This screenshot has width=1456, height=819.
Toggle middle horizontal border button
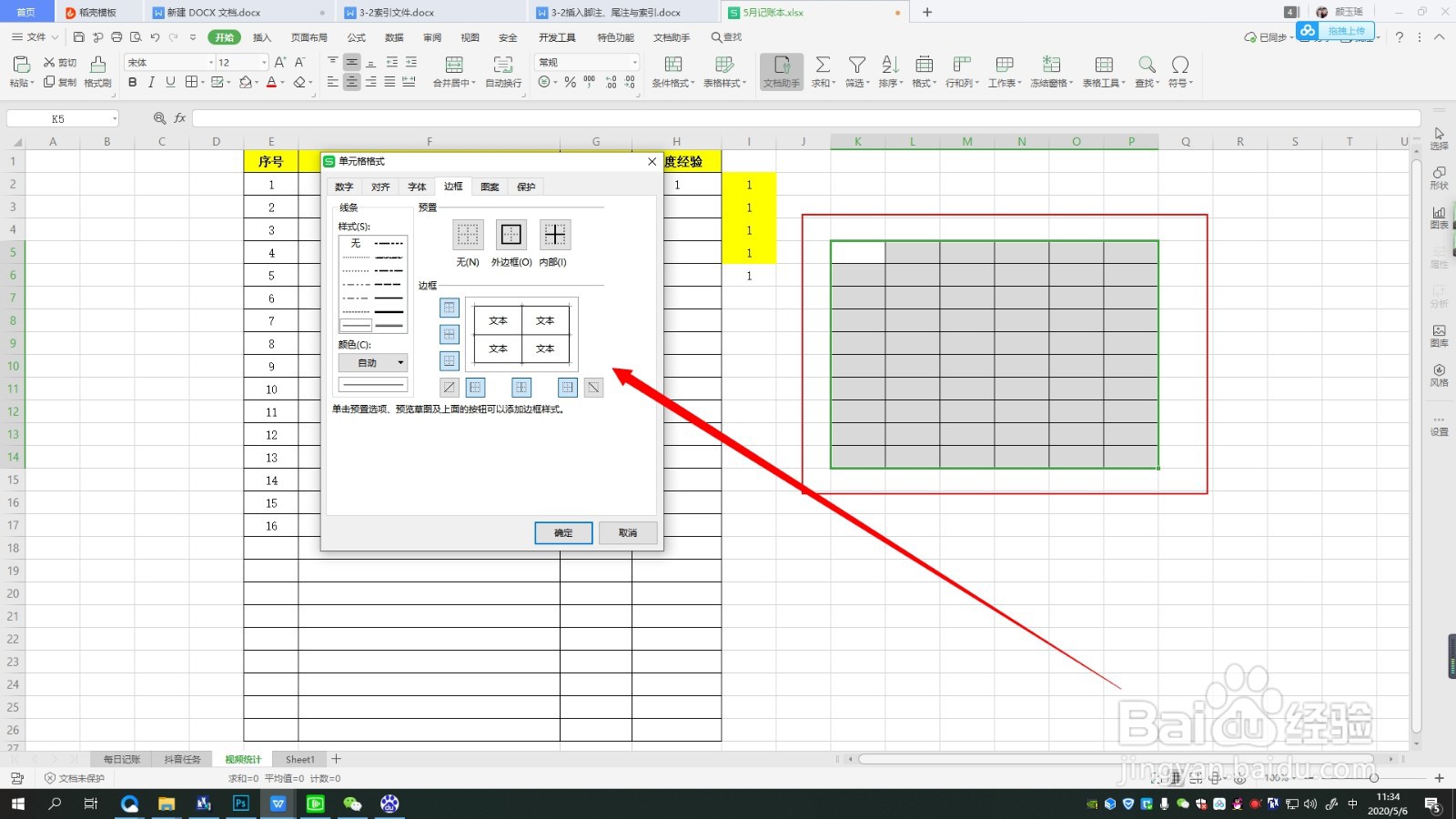click(450, 334)
